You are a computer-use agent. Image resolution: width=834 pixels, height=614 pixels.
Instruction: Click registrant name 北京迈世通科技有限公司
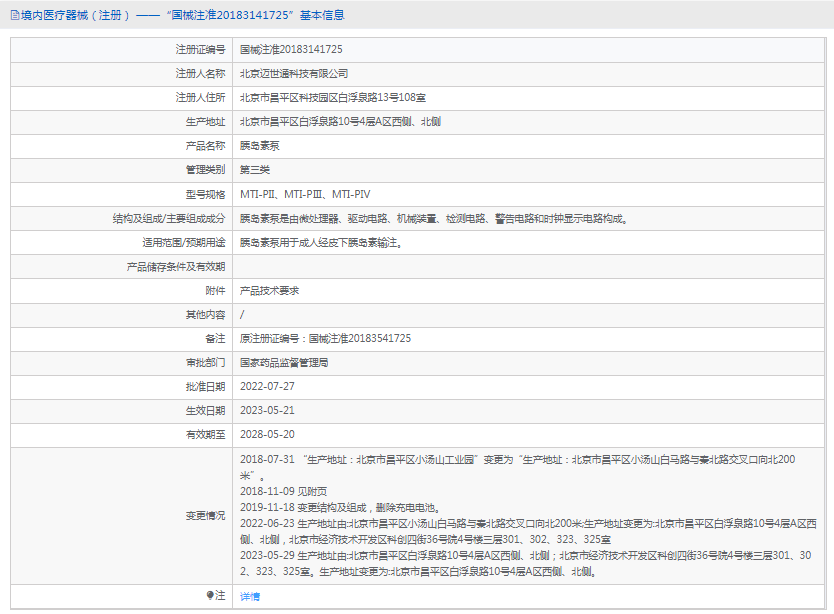[294, 73]
